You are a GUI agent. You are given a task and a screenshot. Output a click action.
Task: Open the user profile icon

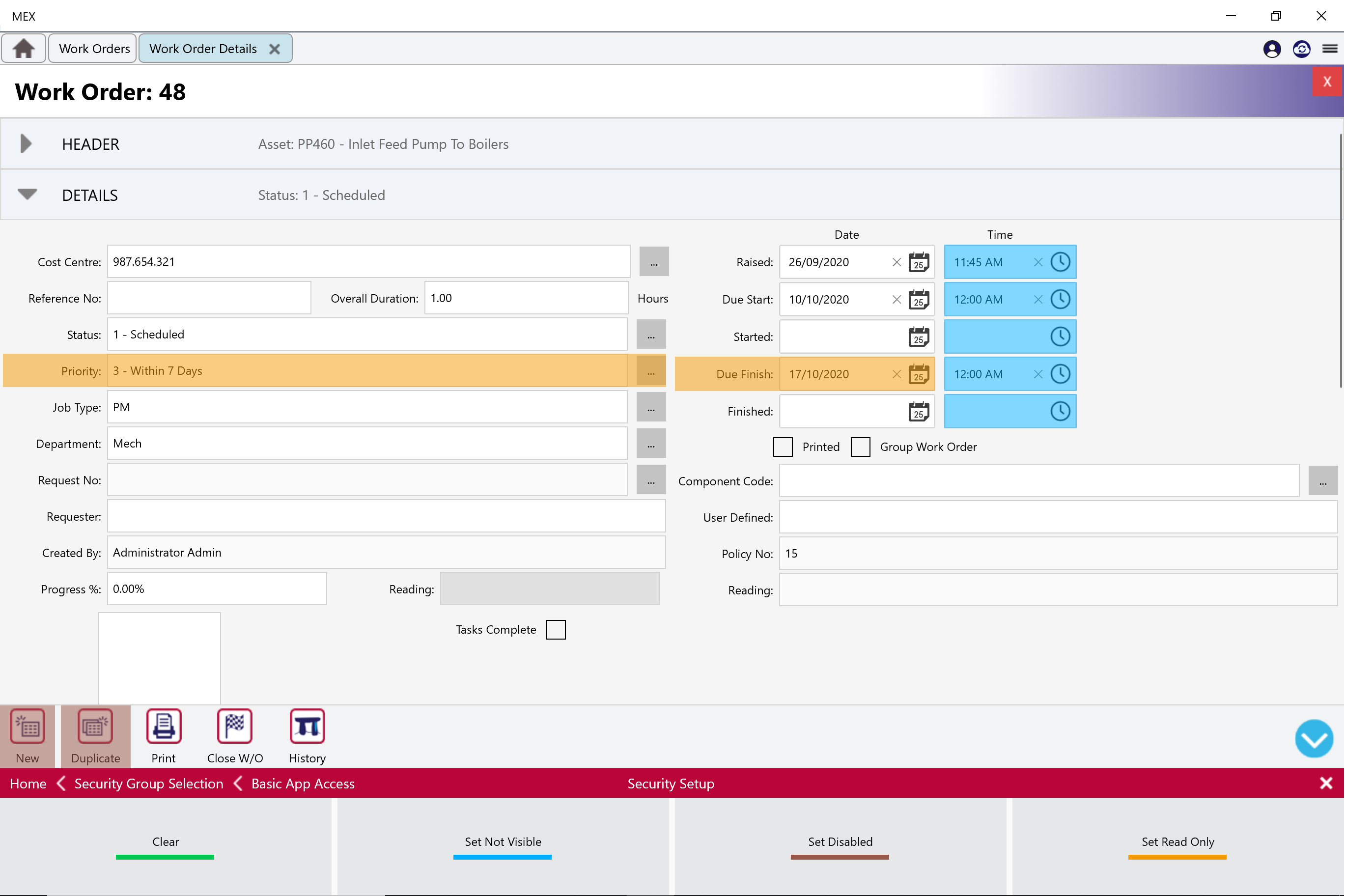1272,49
